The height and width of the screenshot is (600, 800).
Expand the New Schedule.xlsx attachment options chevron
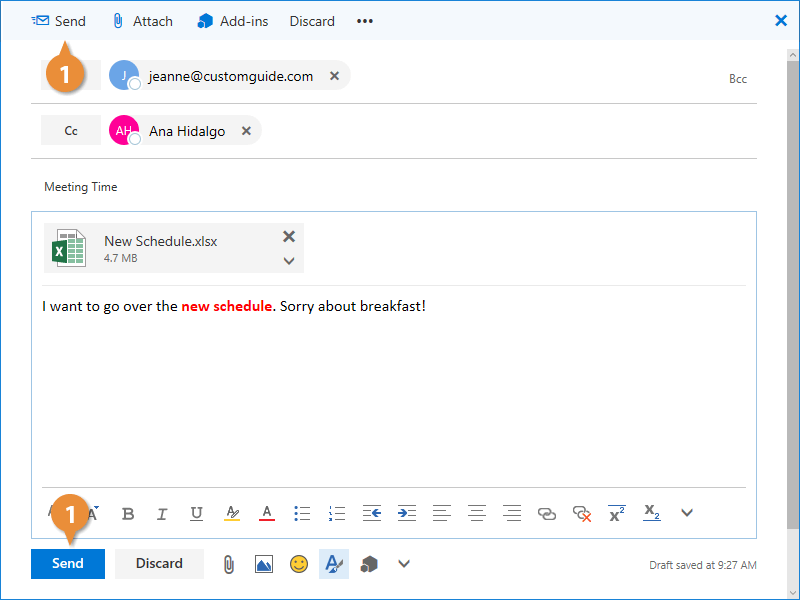coord(289,261)
